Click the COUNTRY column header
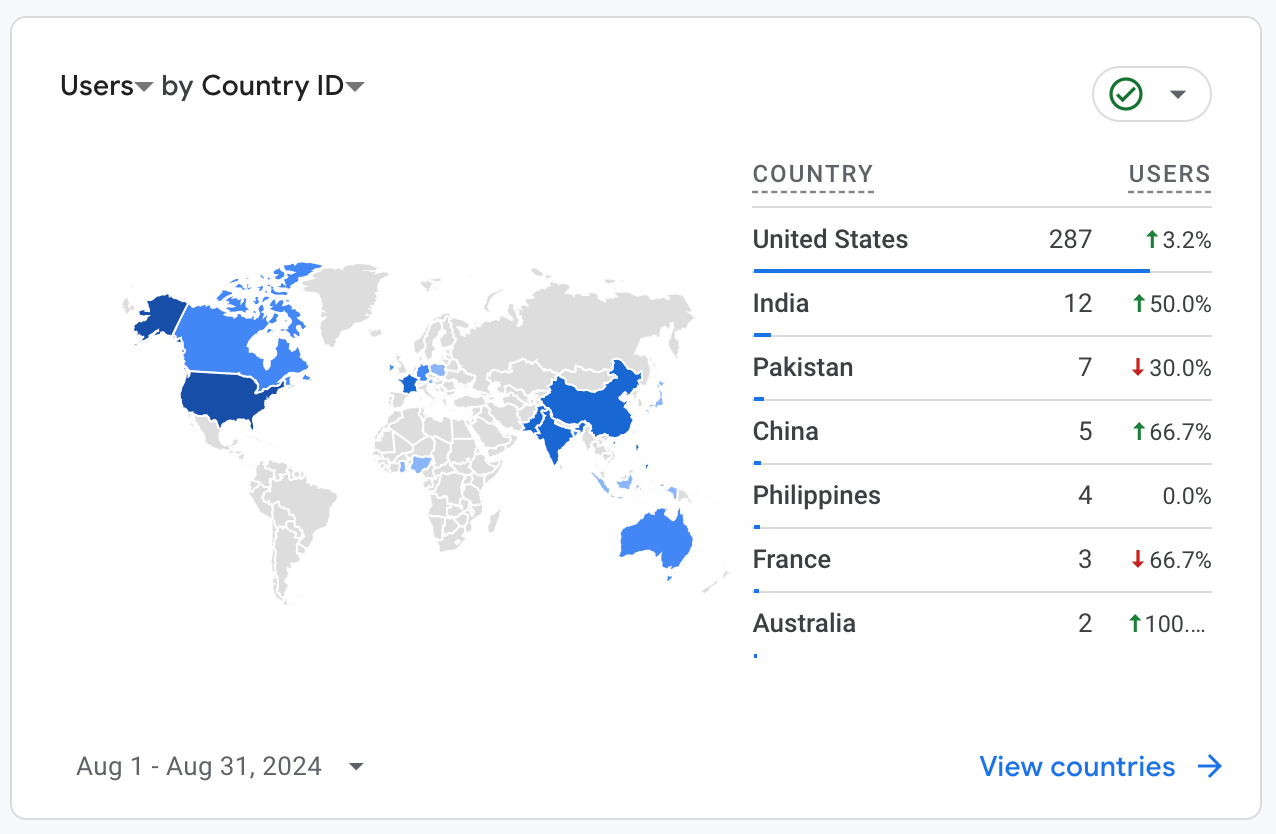The image size is (1276, 834). tap(812, 174)
